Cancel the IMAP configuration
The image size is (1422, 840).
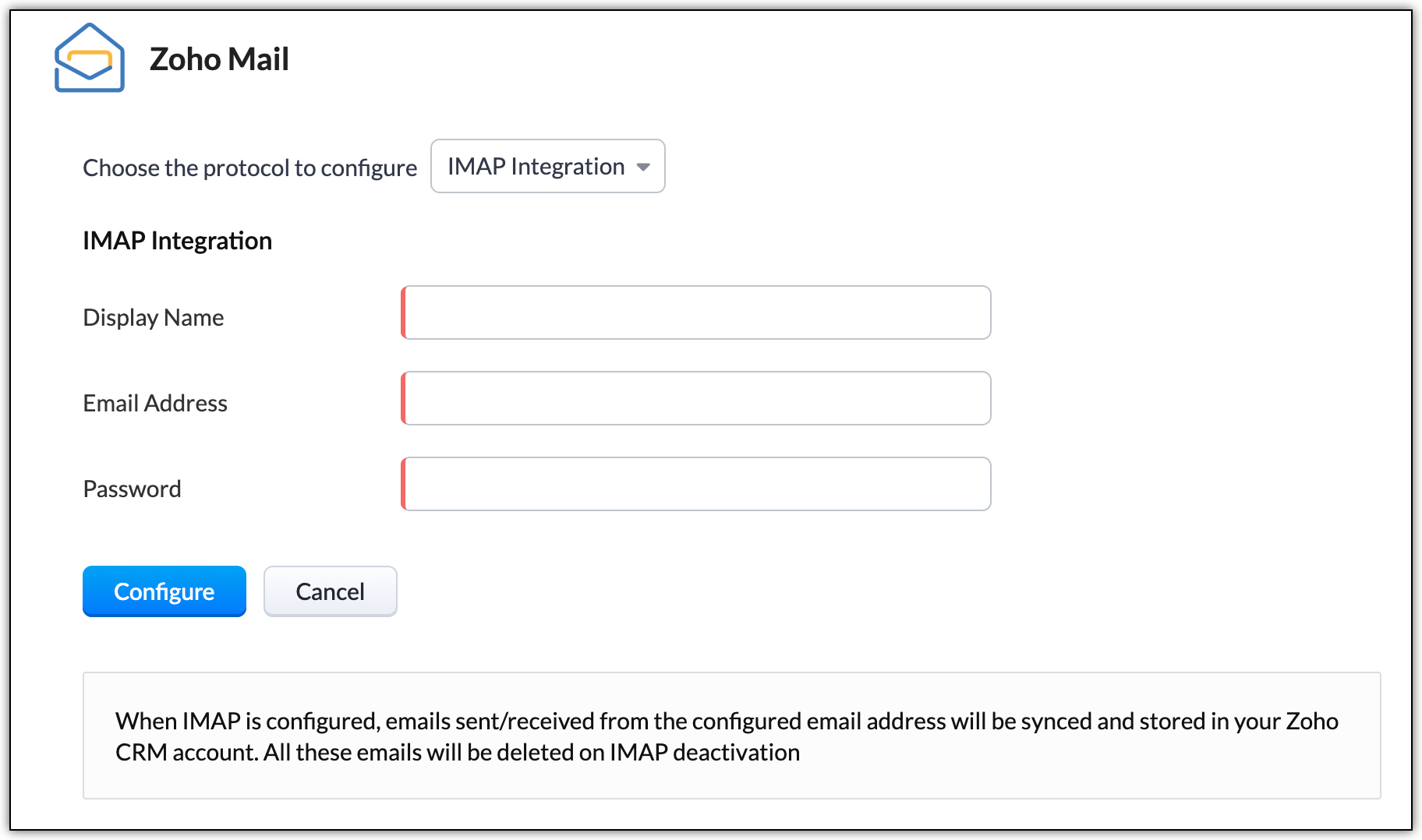pyautogui.click(x=330, y=591)
